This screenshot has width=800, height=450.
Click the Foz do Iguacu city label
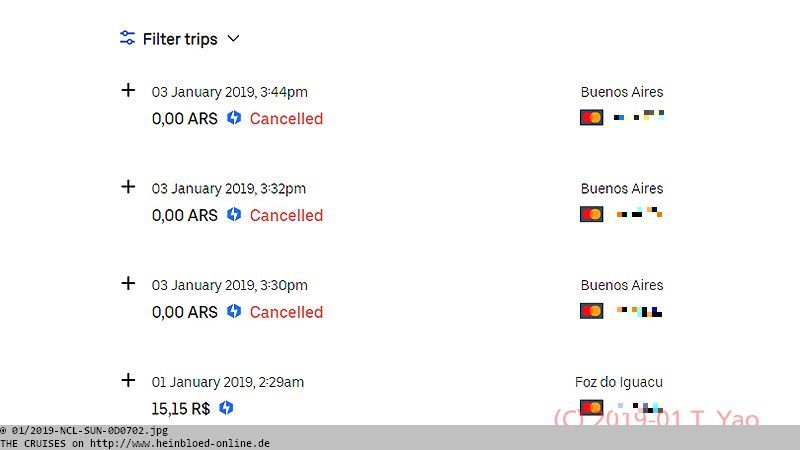[x=619, y=382]
